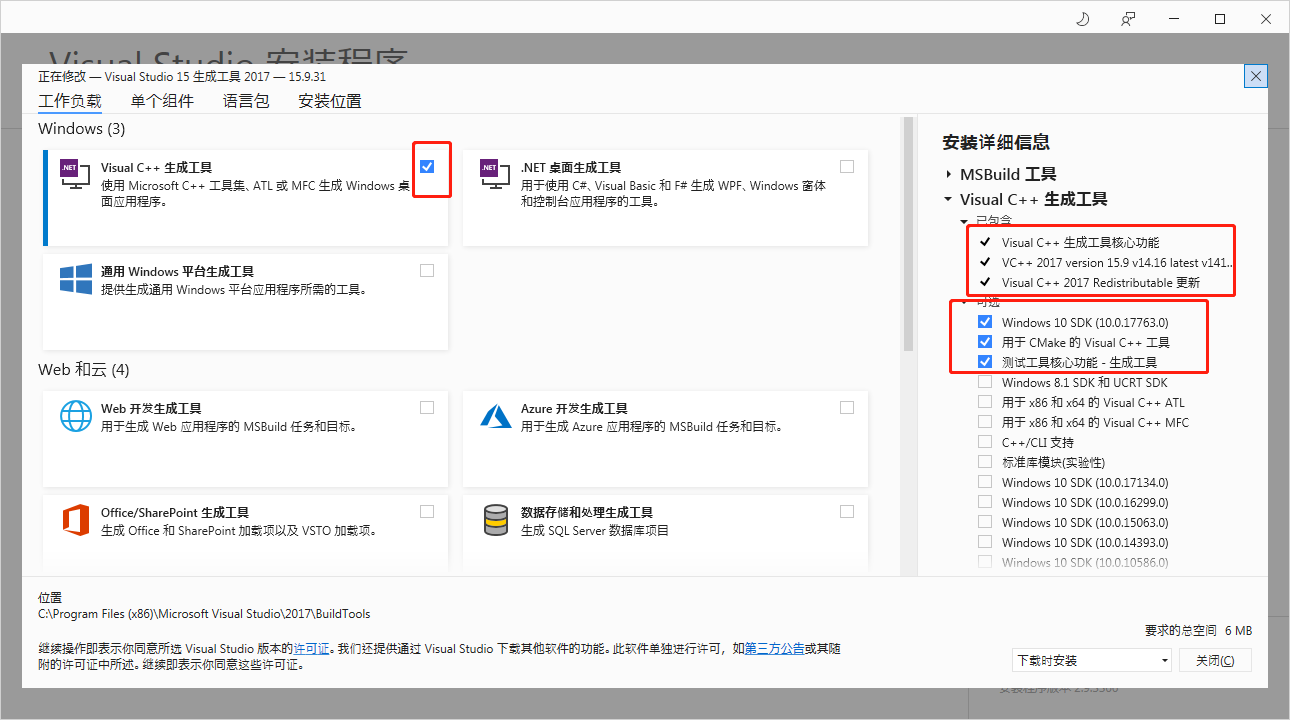The height and width of the screenshot is (720, 1290).
Task: Select the 数据存储和处理生成工具 database icon
Action: click(x=494, y=518)
